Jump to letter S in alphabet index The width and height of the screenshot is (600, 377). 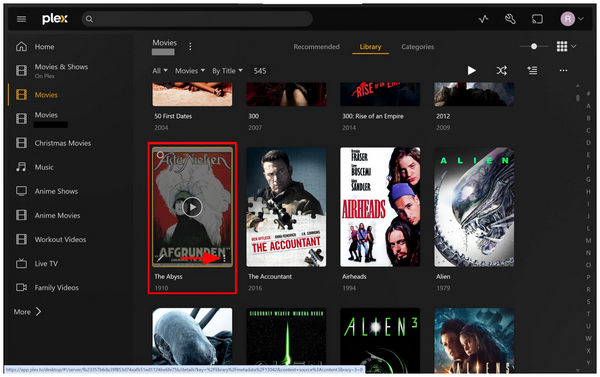coord(589,302)
